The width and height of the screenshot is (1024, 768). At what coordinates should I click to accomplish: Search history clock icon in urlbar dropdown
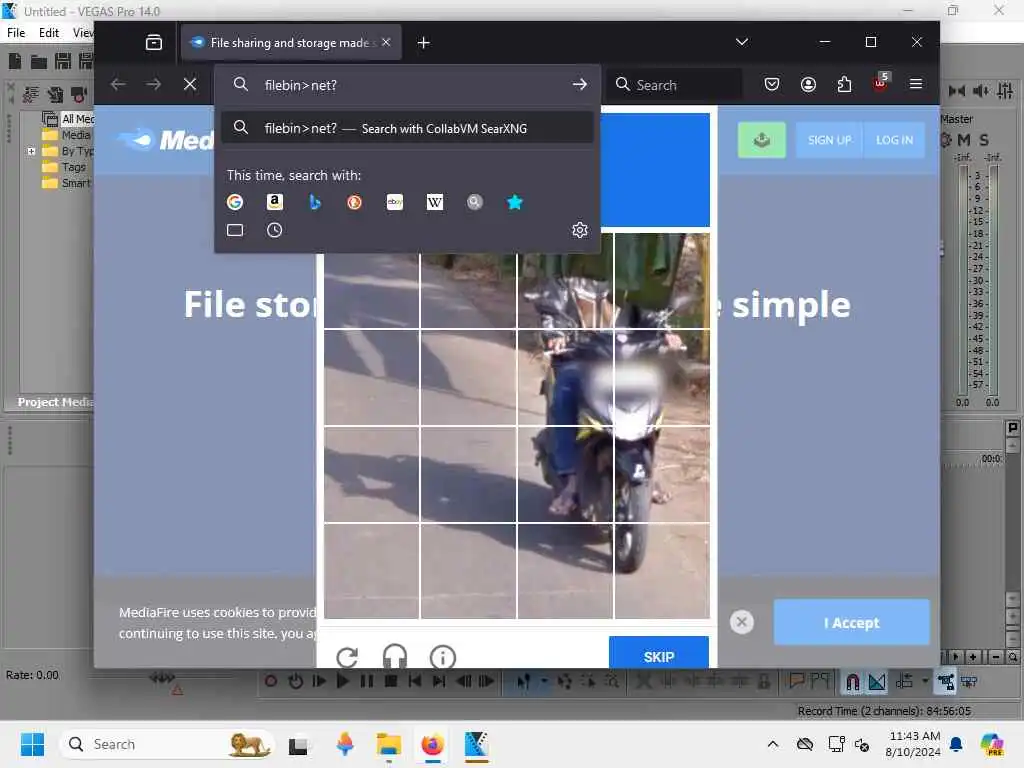click(x=274, y=230)
